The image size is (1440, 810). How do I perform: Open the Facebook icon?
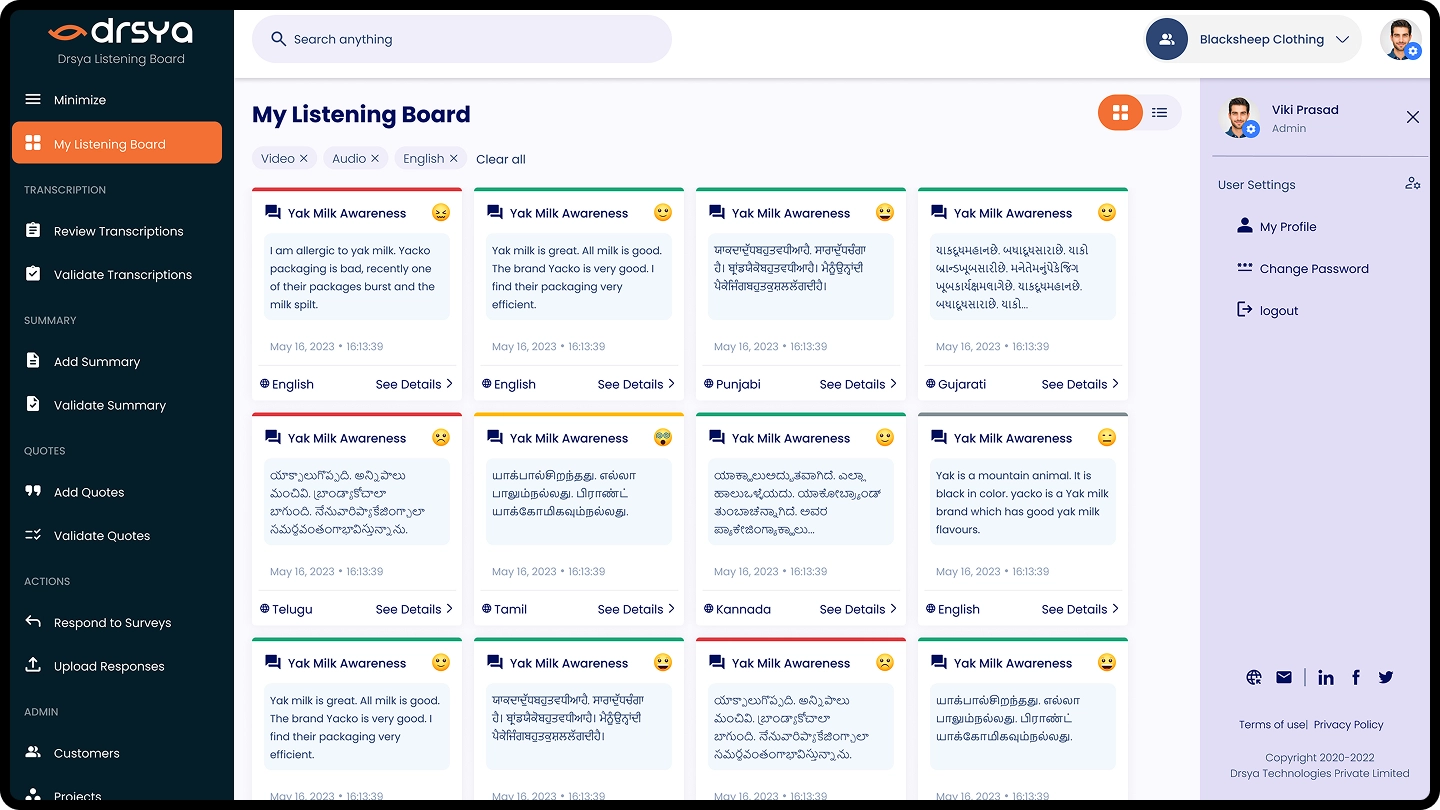tap(1356, 677)
